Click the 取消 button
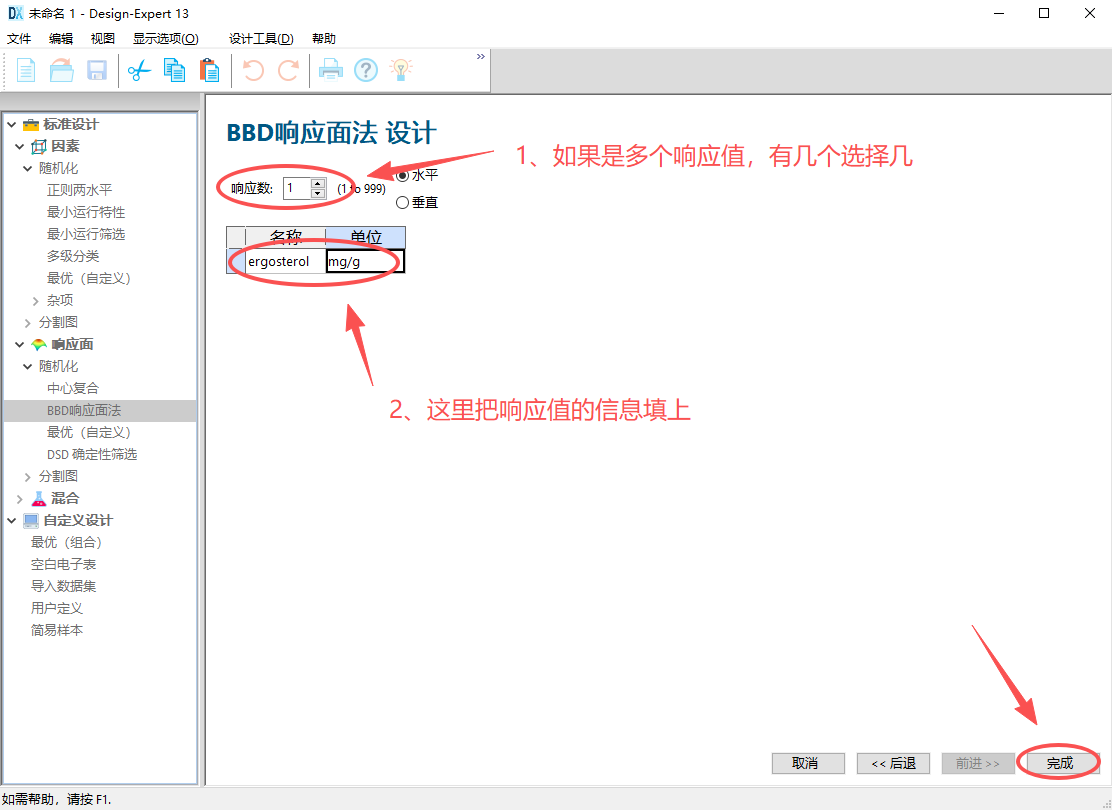This screenshot has width=1112, height=810. pyautogui.click(x=808, y=763)
